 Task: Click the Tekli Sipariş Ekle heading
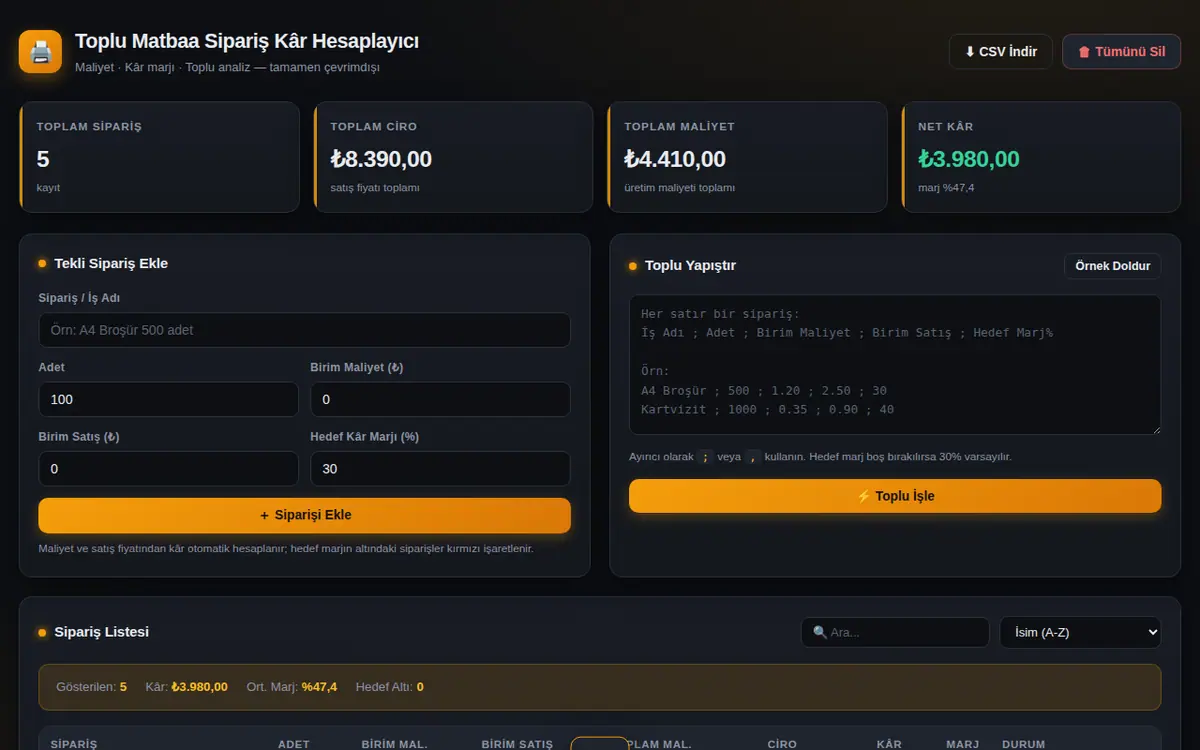click(111, 264)
